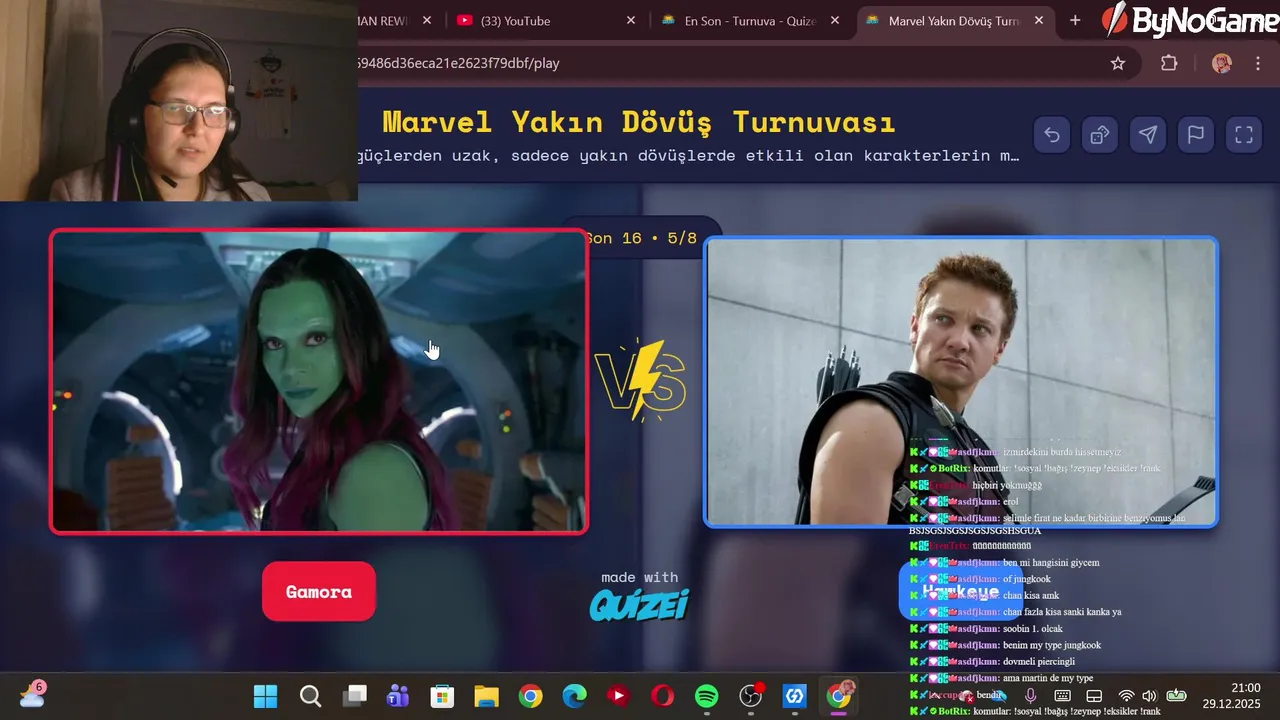The height and width of the screenshot is (720, 1280).
Task: Choose Hawkeye image card
Action: click(x=961, y=382)
